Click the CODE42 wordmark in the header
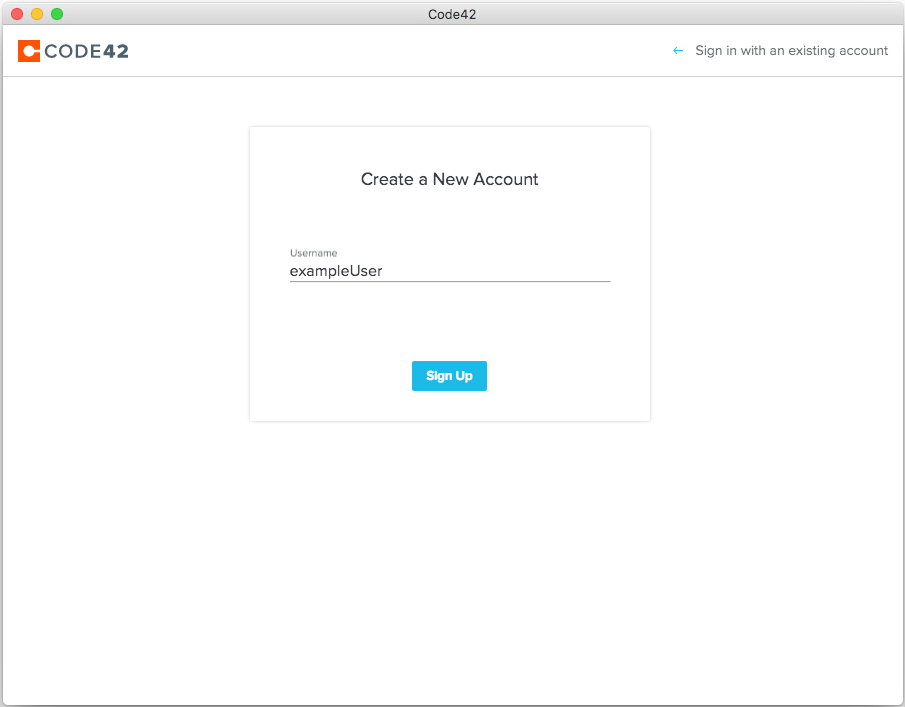Image resolution: width=905 pixels, height=707 pixels. 86,50
